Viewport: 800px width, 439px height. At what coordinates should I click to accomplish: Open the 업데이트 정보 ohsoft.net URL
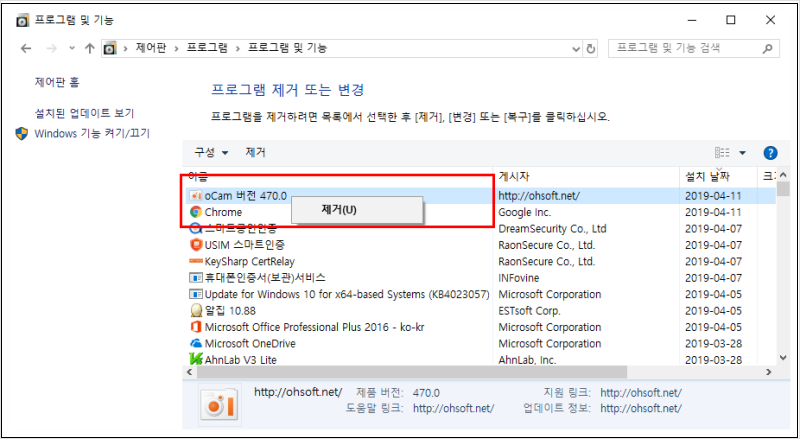(x=641, y=408)
